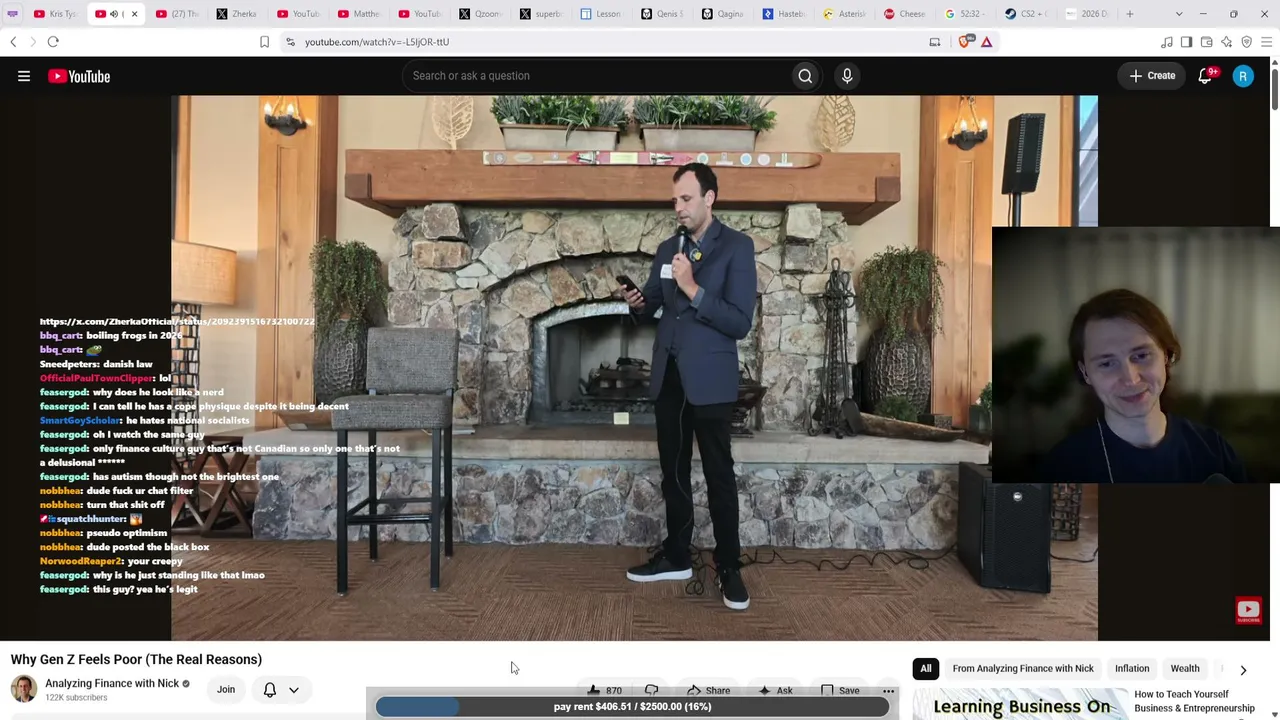Dislike the video

(x=652, y=690)
